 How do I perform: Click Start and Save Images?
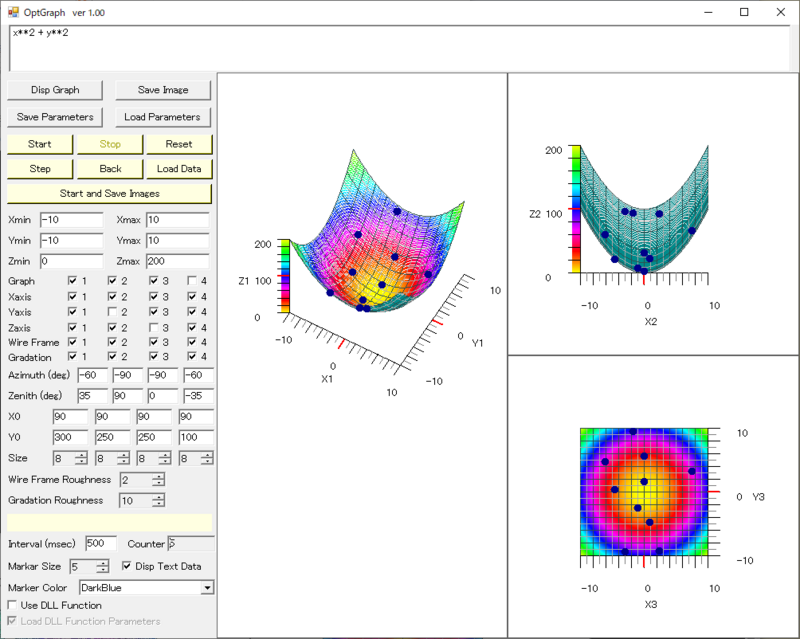pos(109,193)
